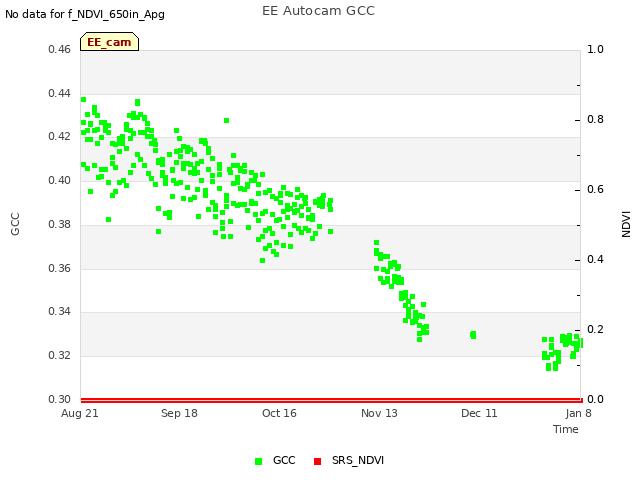Click the GCC legend label
Screen dimensions: 640x480
[284, 460]
